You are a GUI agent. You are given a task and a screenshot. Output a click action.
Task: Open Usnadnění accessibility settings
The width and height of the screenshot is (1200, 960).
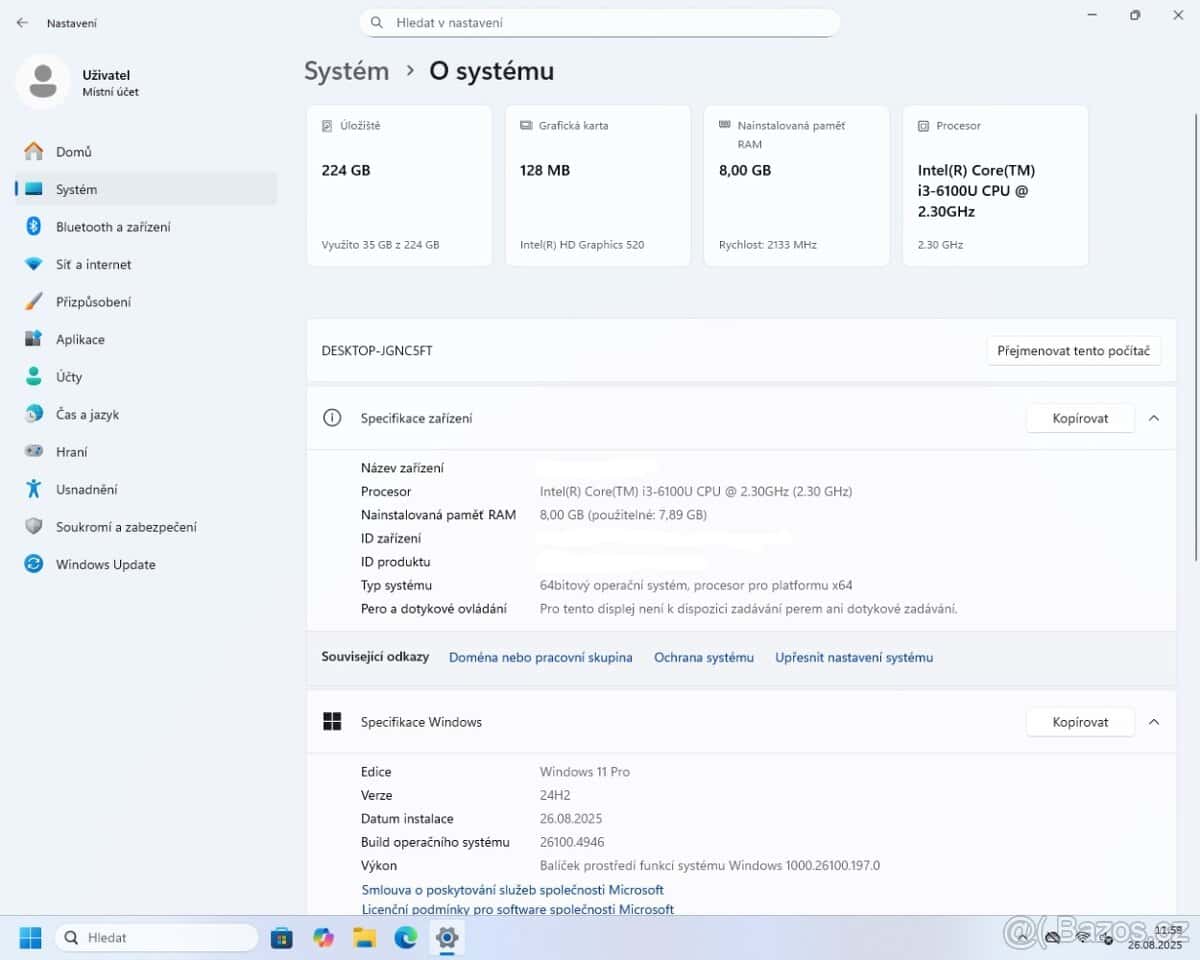coord(86,489)
